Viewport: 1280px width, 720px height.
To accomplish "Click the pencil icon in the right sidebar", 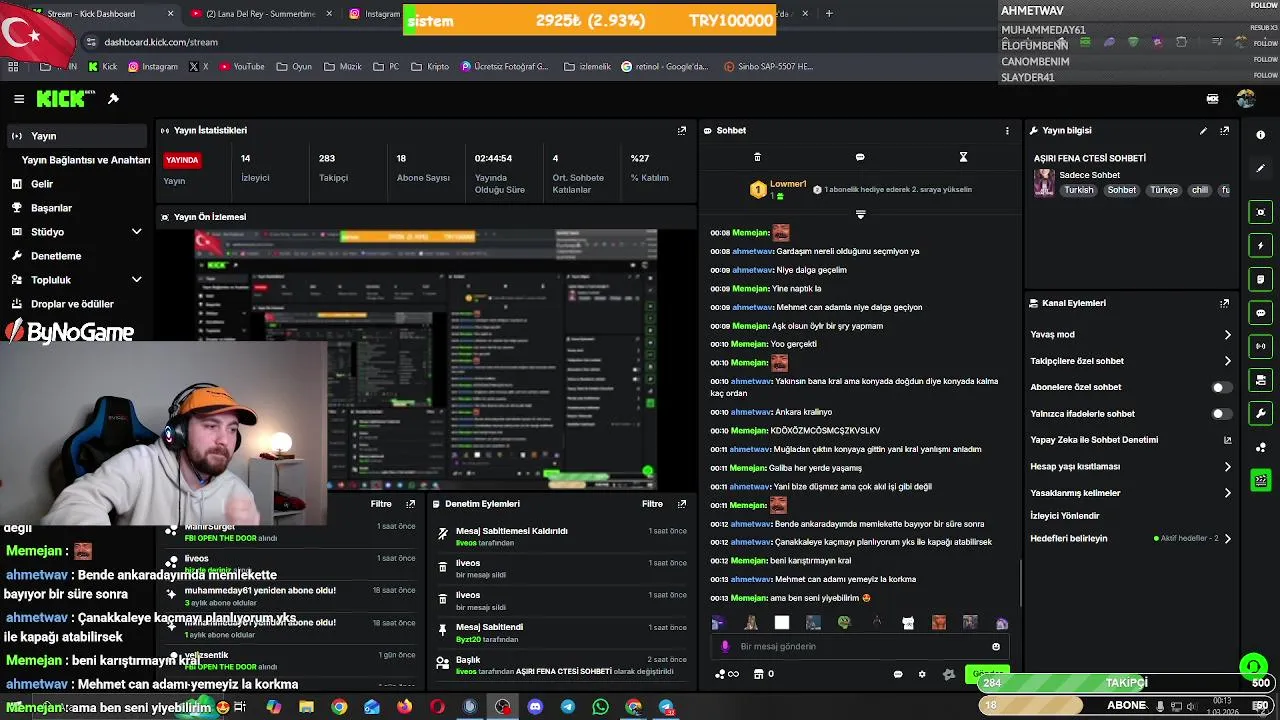I will point(1260,168).
